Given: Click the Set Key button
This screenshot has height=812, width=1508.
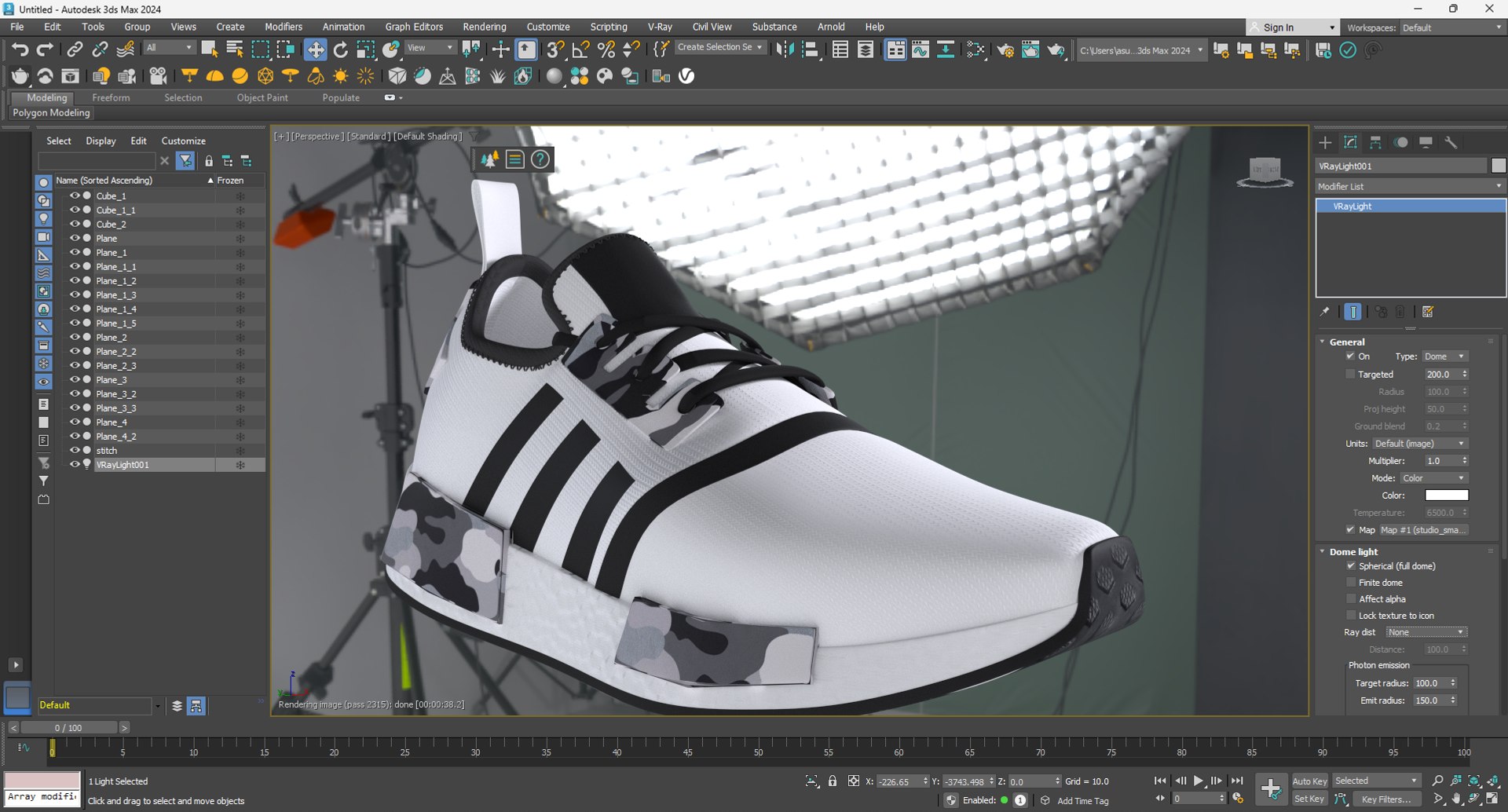Looking at the screenshot, I should (1309, 799).
